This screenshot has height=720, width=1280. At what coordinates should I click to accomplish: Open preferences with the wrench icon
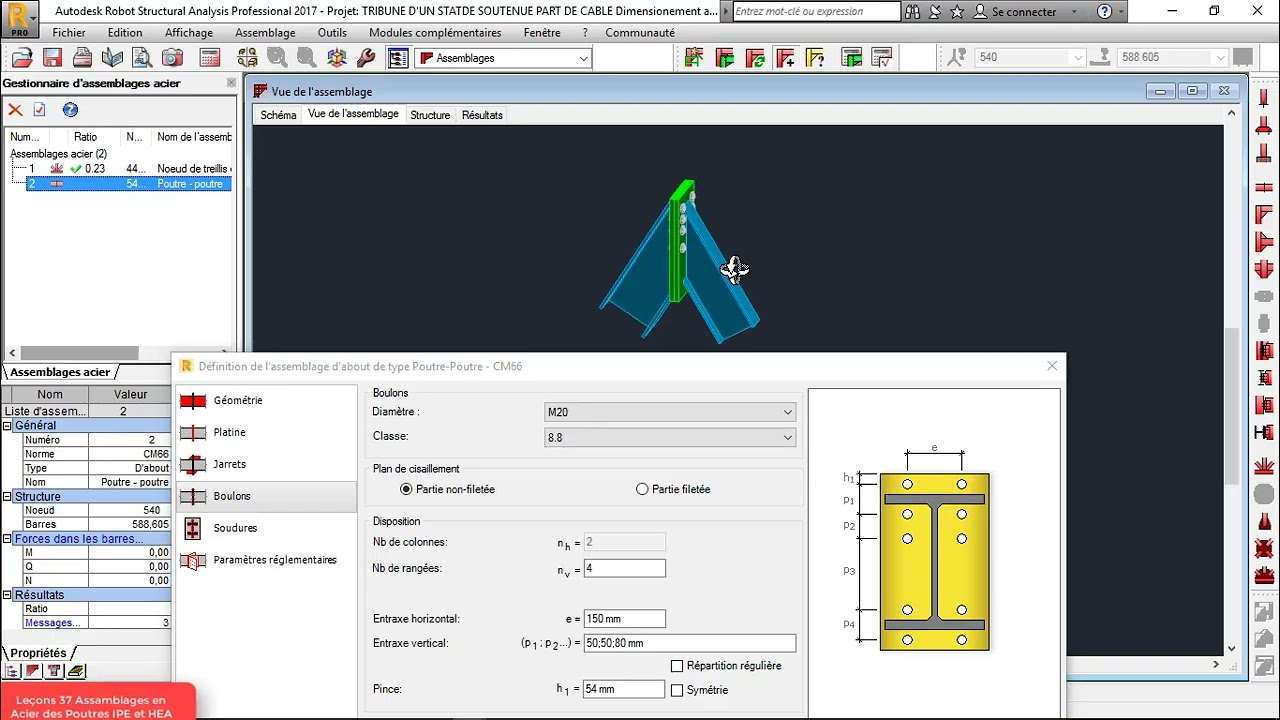pyautogui.click(x=366, y=58)
